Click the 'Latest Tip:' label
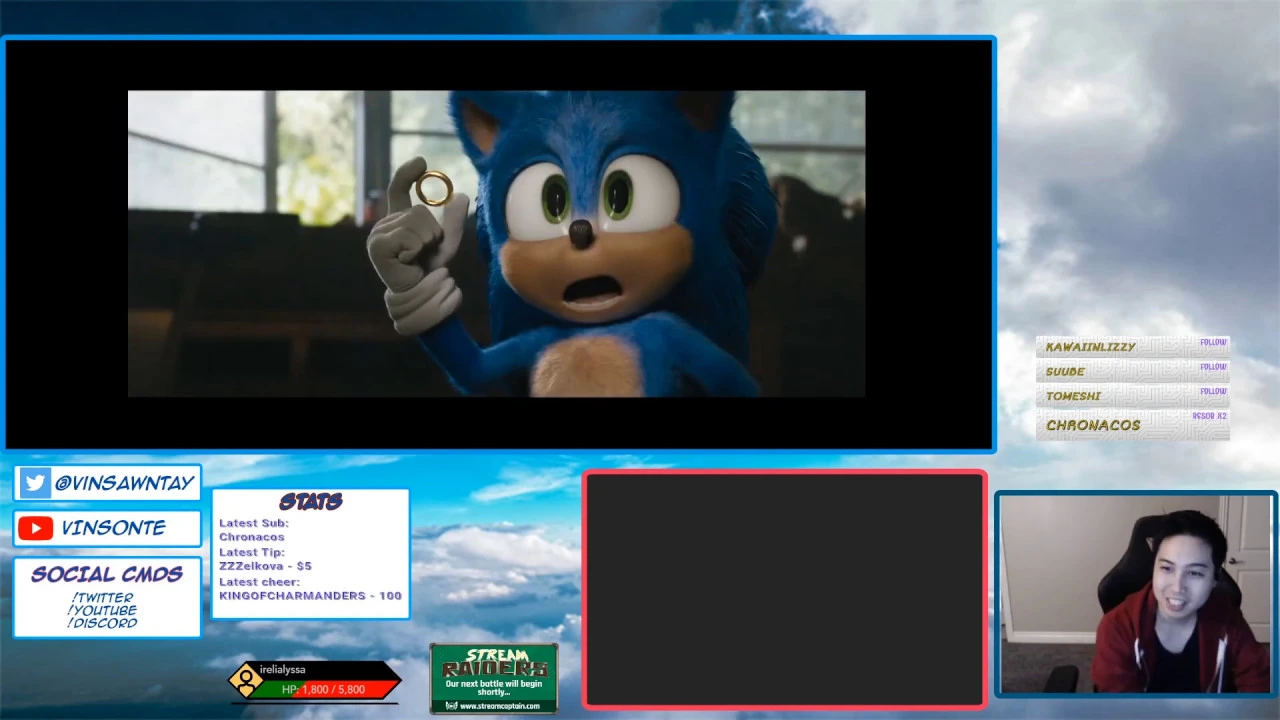 (251, 552)
